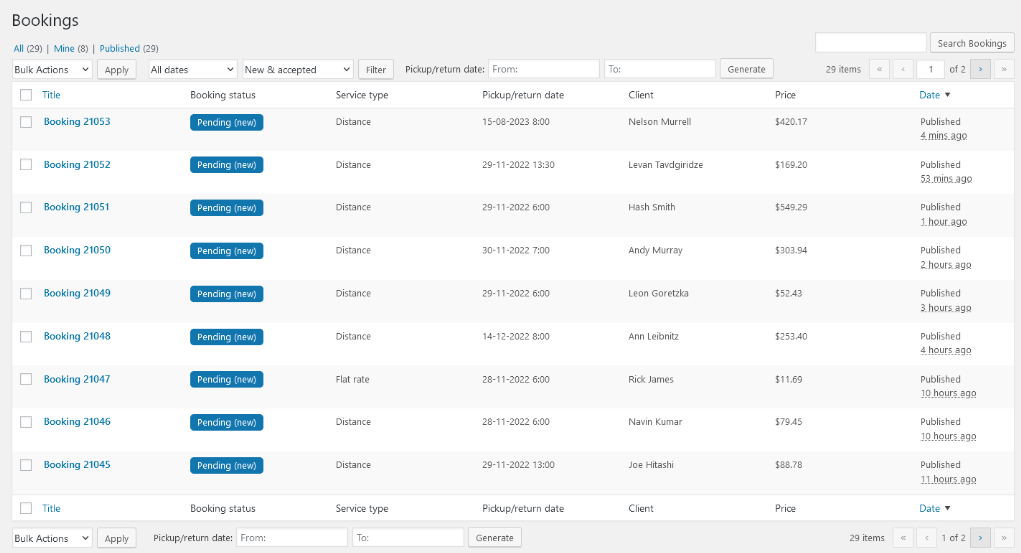Click client name Levan Tavdgiridze

(x=665, y=165)
